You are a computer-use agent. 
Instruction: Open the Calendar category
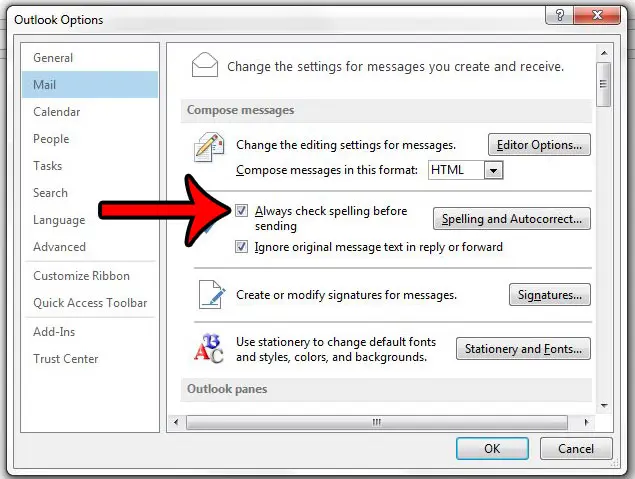[x=90, y=112]
